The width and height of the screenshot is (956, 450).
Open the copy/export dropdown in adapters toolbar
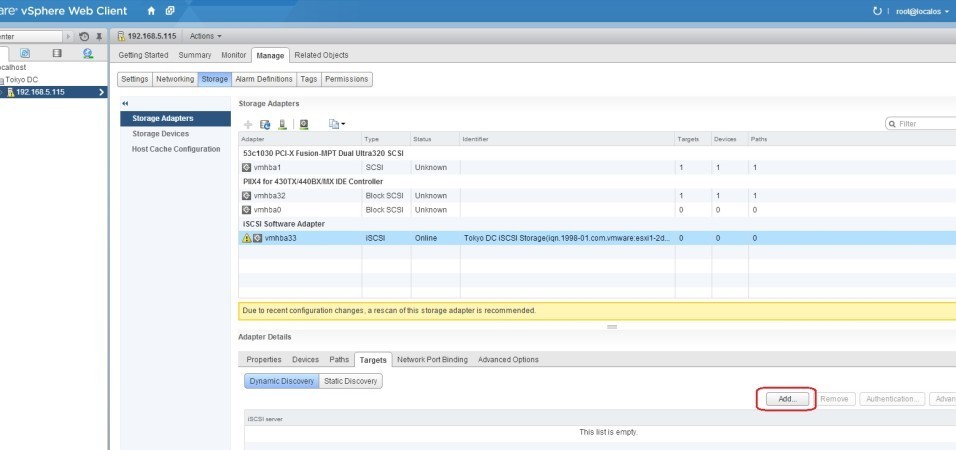point(337,124)
